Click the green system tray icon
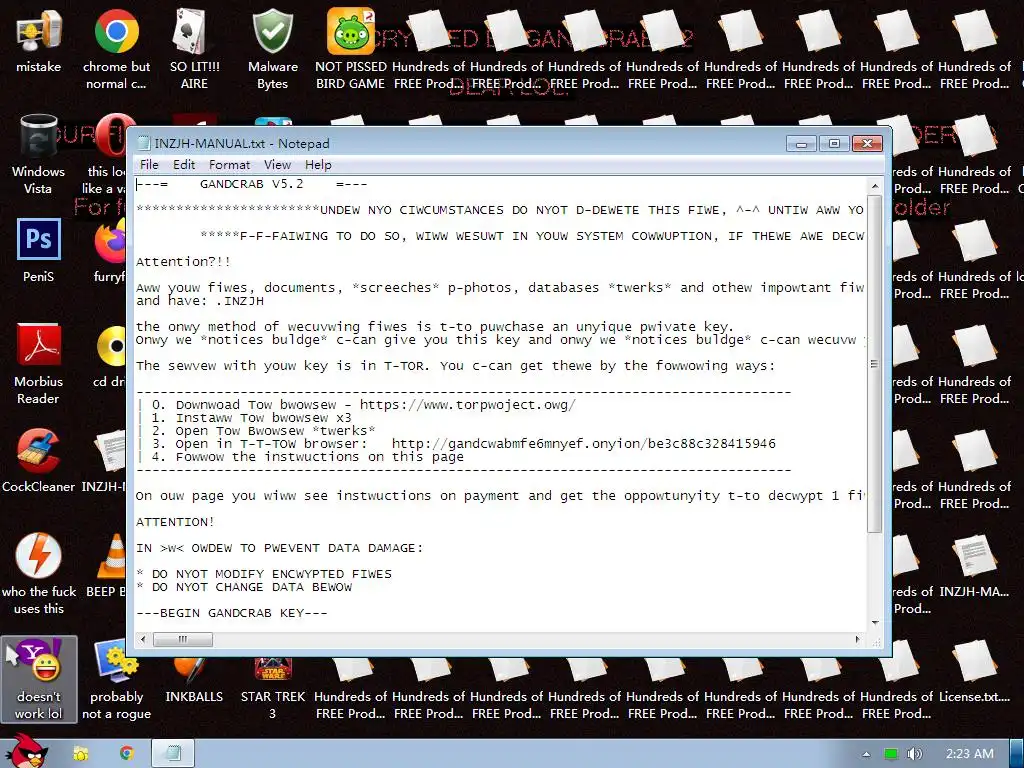Viewport: 1024px width, 768px height. (890, 754)
